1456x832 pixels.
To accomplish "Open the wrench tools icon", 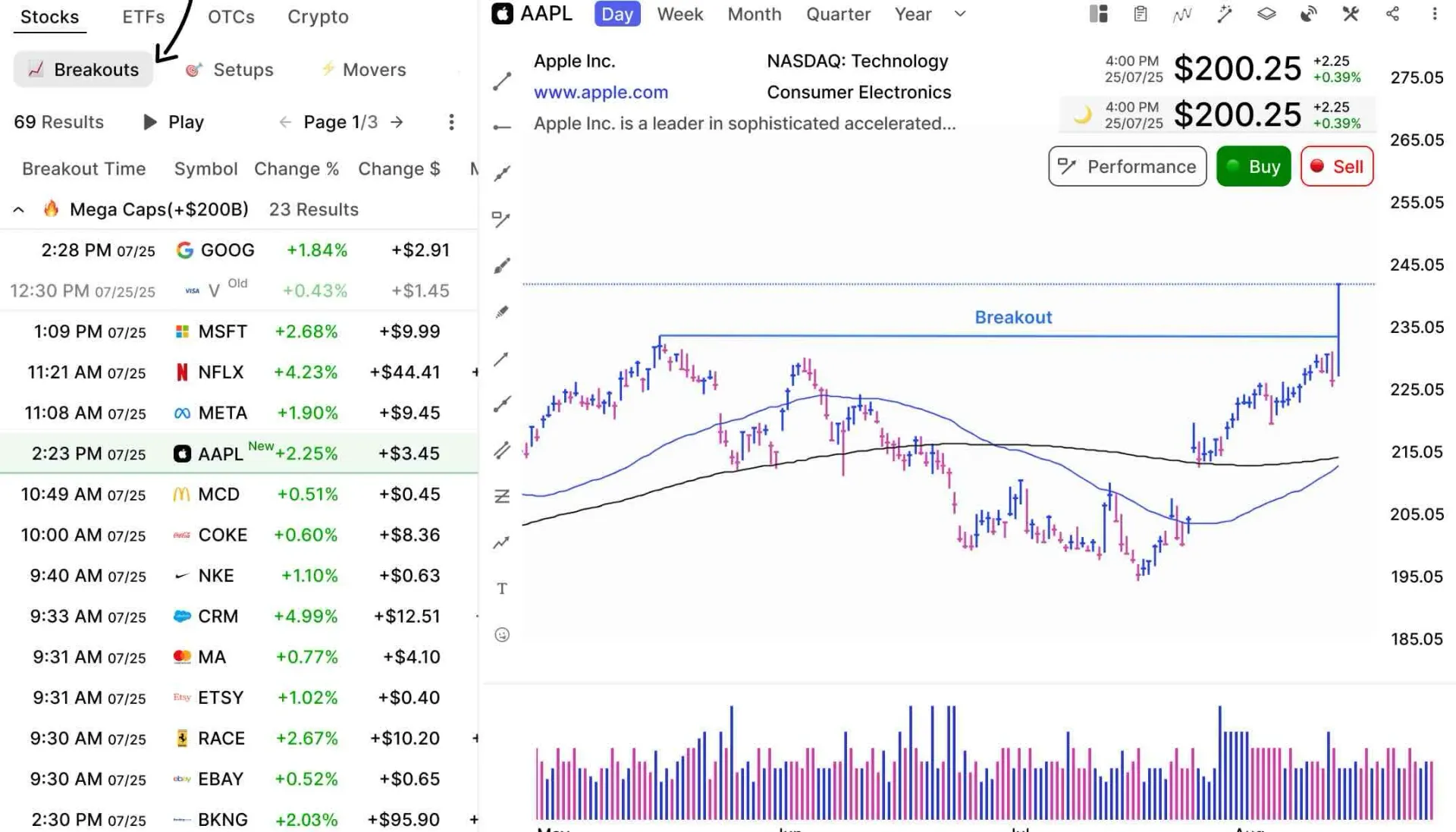I will (x=1351, y=14).
